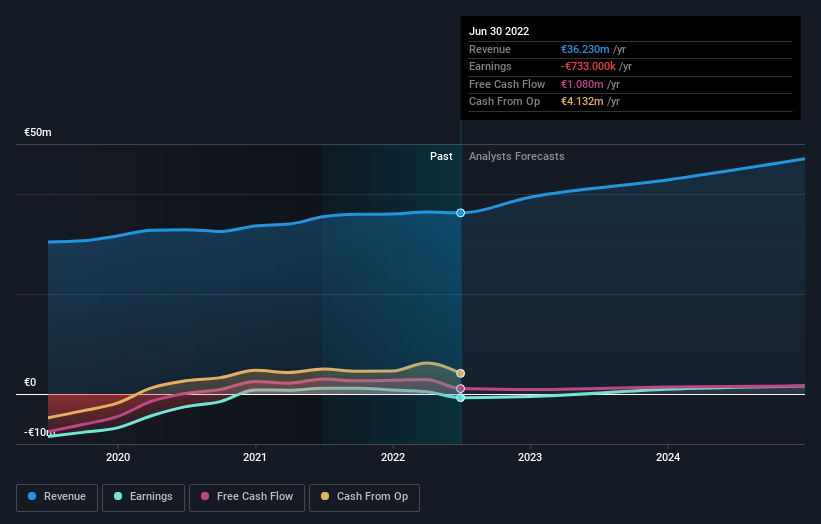Click the €0 y-axis label

[30, 382]
